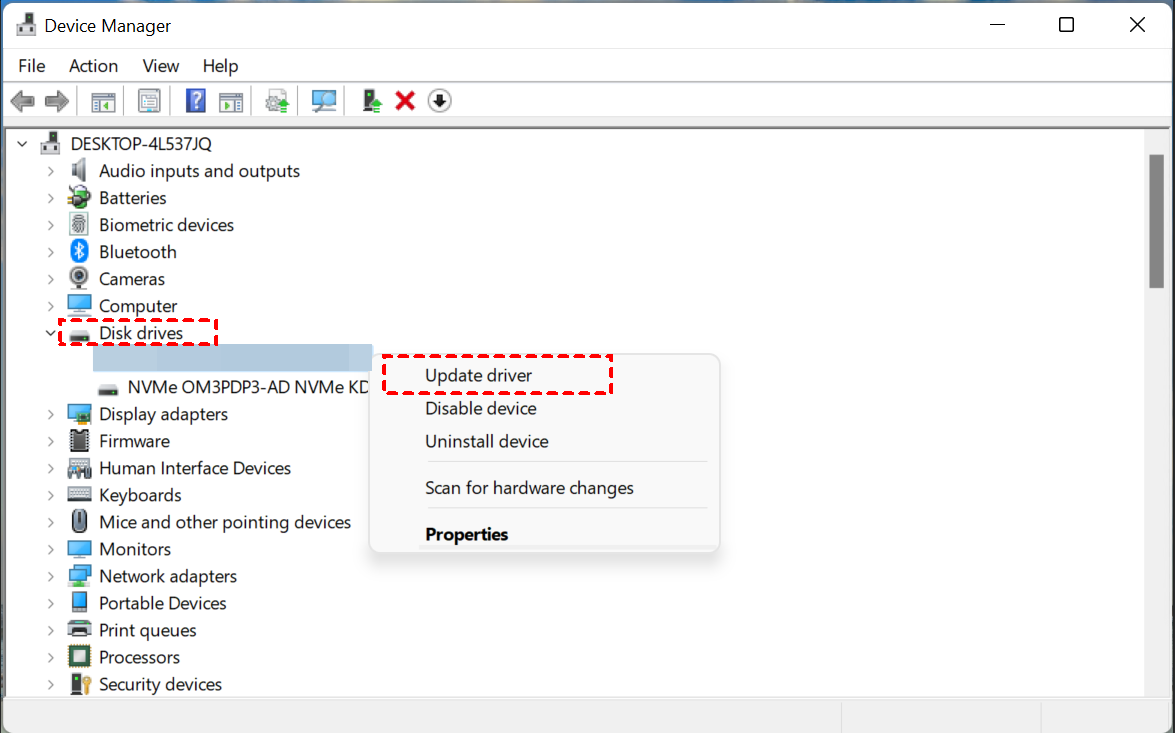Open the Help menu
1175x733 pixels.
(220, 66)
